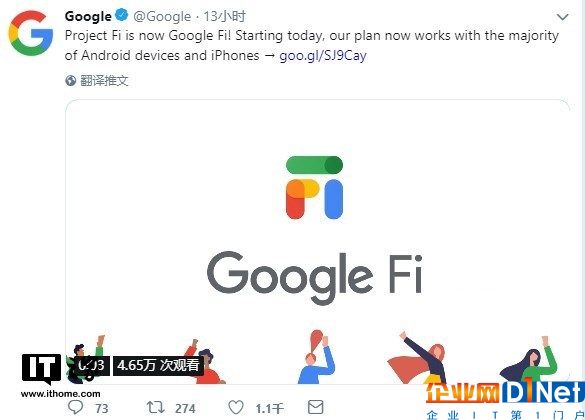
Task: Click the 13小时 timestamp
Action: pyautogui.click(x=224, y=16)
